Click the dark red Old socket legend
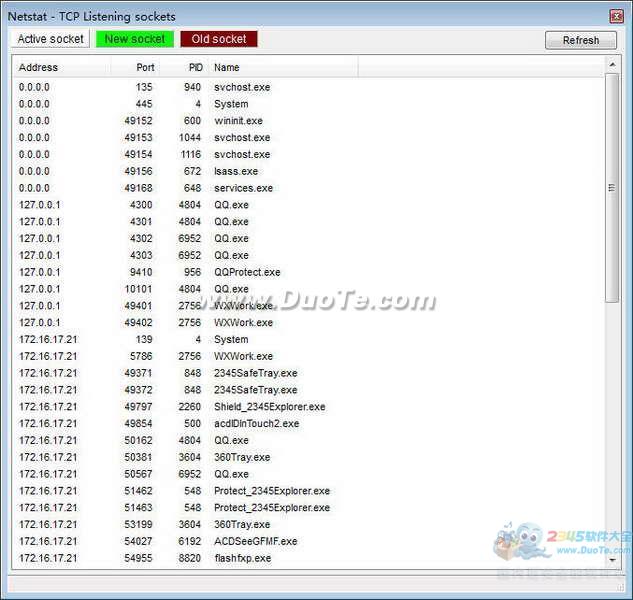This screenshot has width=633, height=600. tap(219, 39)
